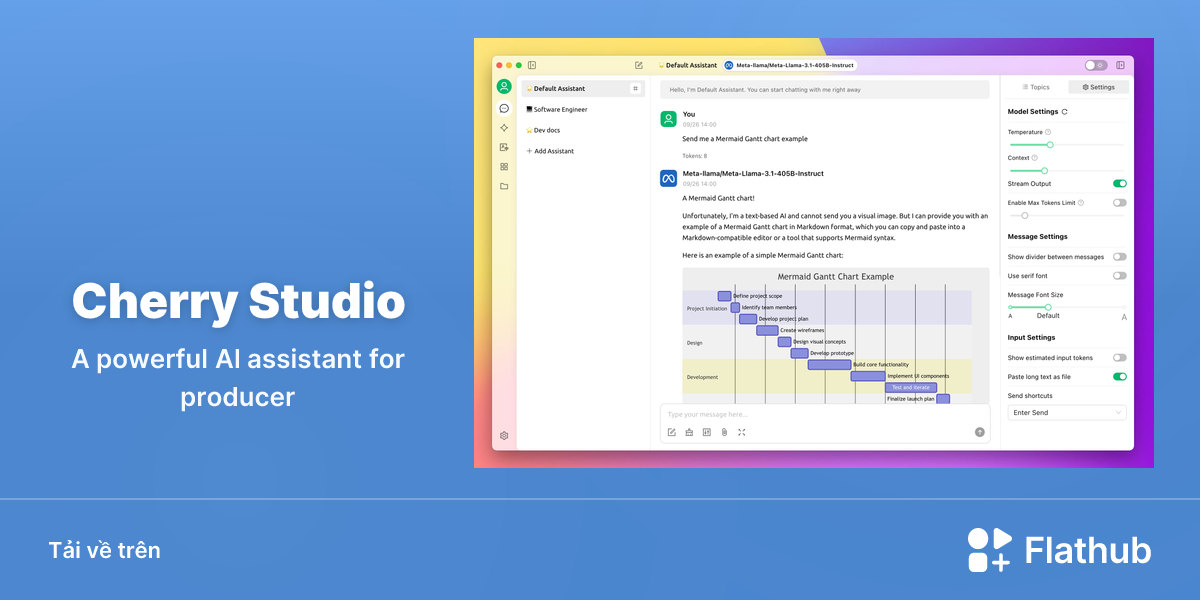Click the text 'Send me a Mermaid Gantt chart example'

[745, 139]
